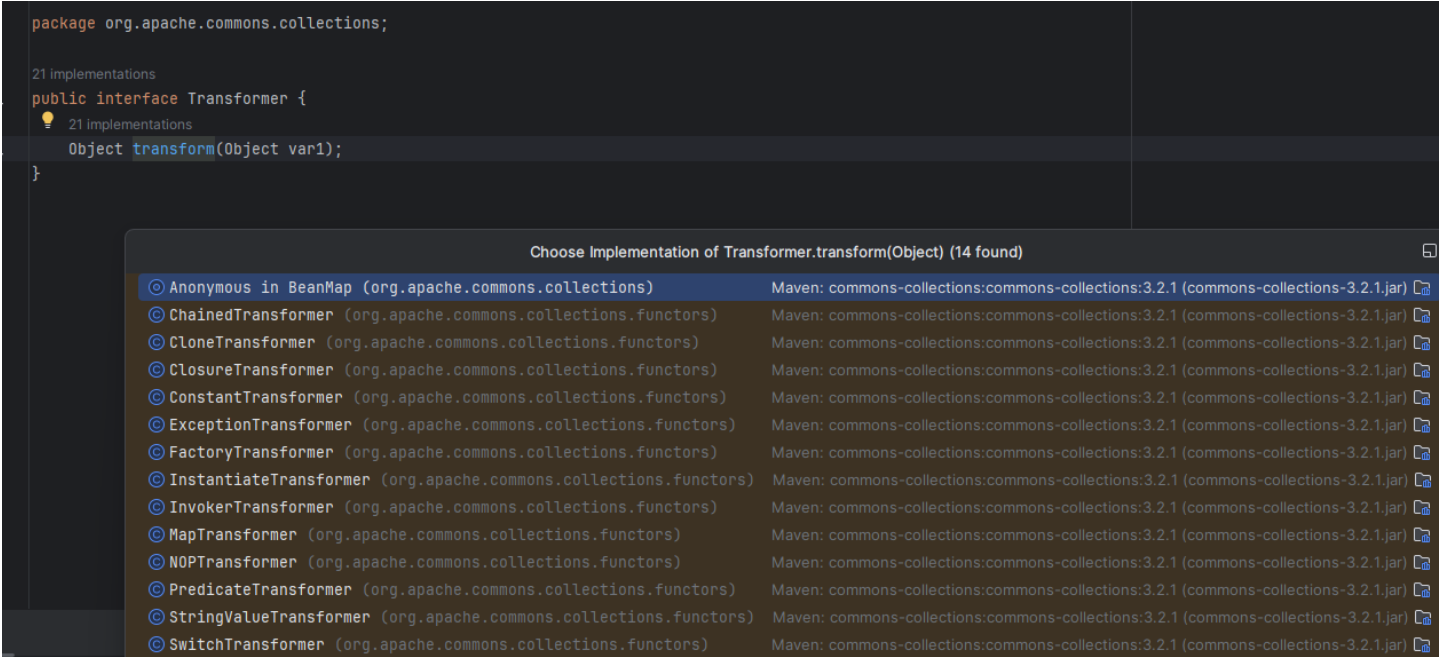This screenshot has height=657, width=1440.
Task: Click the class icon beside CloneTransformer
Action: coord(156,342)
